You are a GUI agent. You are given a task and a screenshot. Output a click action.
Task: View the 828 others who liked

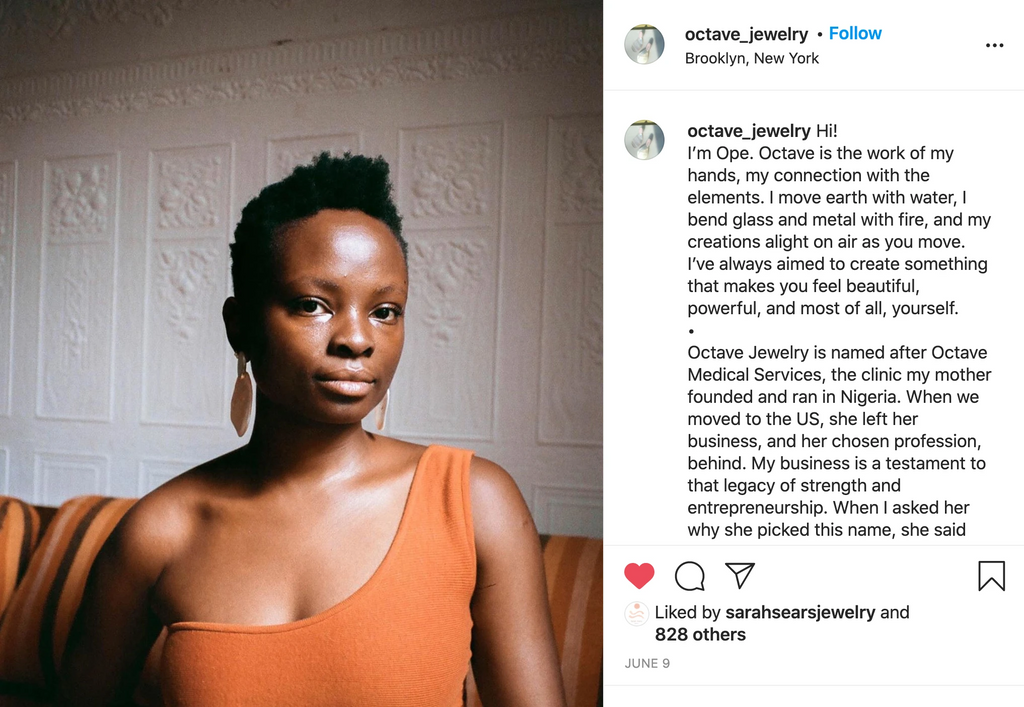tap(700, 635)
